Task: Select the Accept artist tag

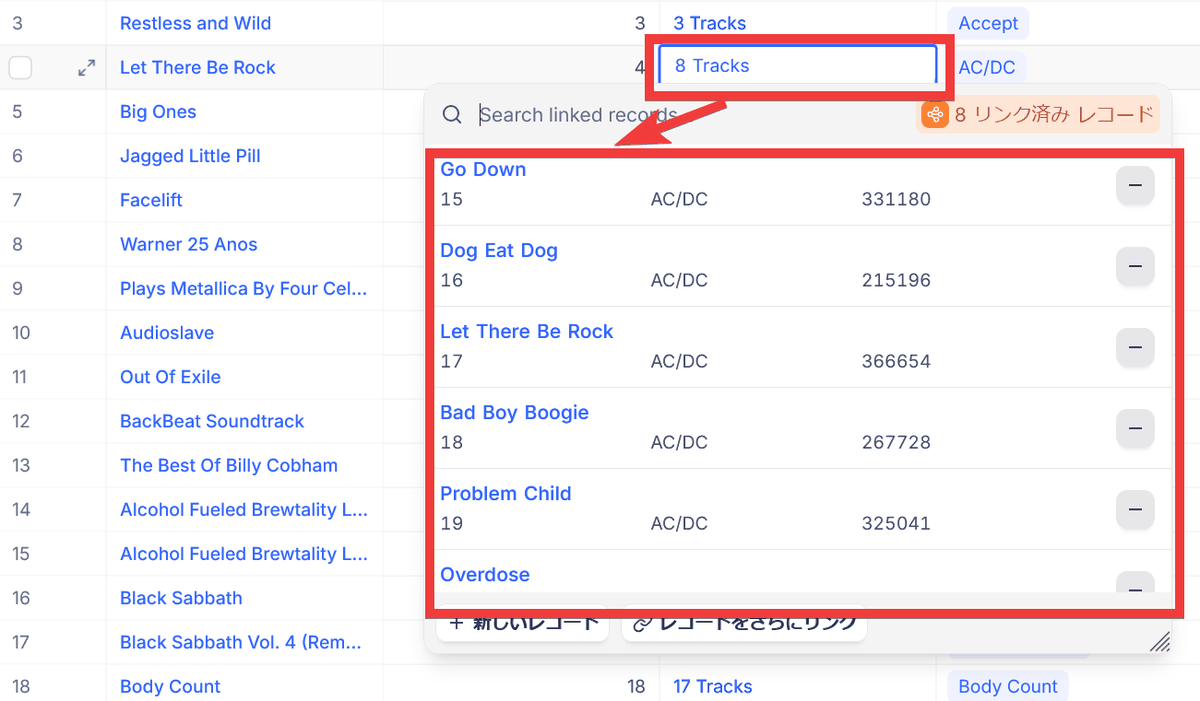Action: [x=988, y=23]
